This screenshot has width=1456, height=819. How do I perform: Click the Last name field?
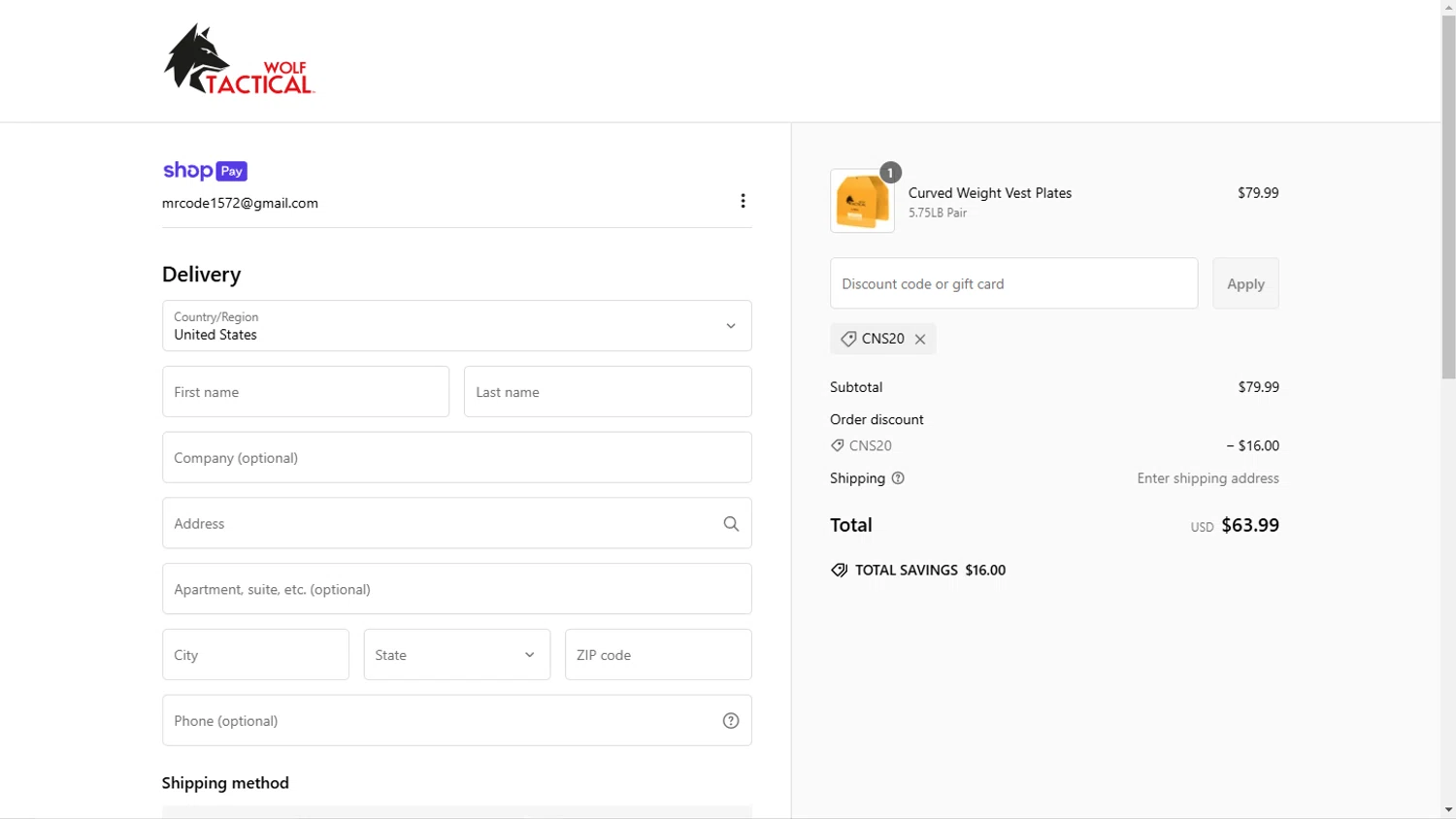click(x=608, y=392)
